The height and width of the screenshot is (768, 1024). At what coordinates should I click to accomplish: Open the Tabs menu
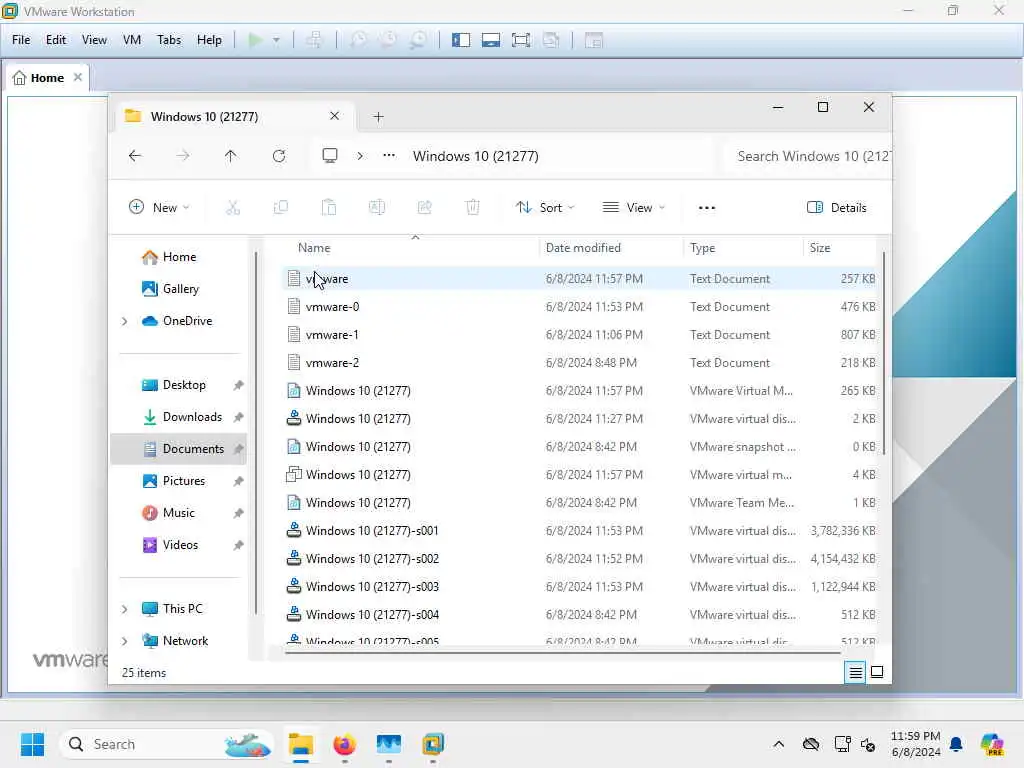coord(169,40)
